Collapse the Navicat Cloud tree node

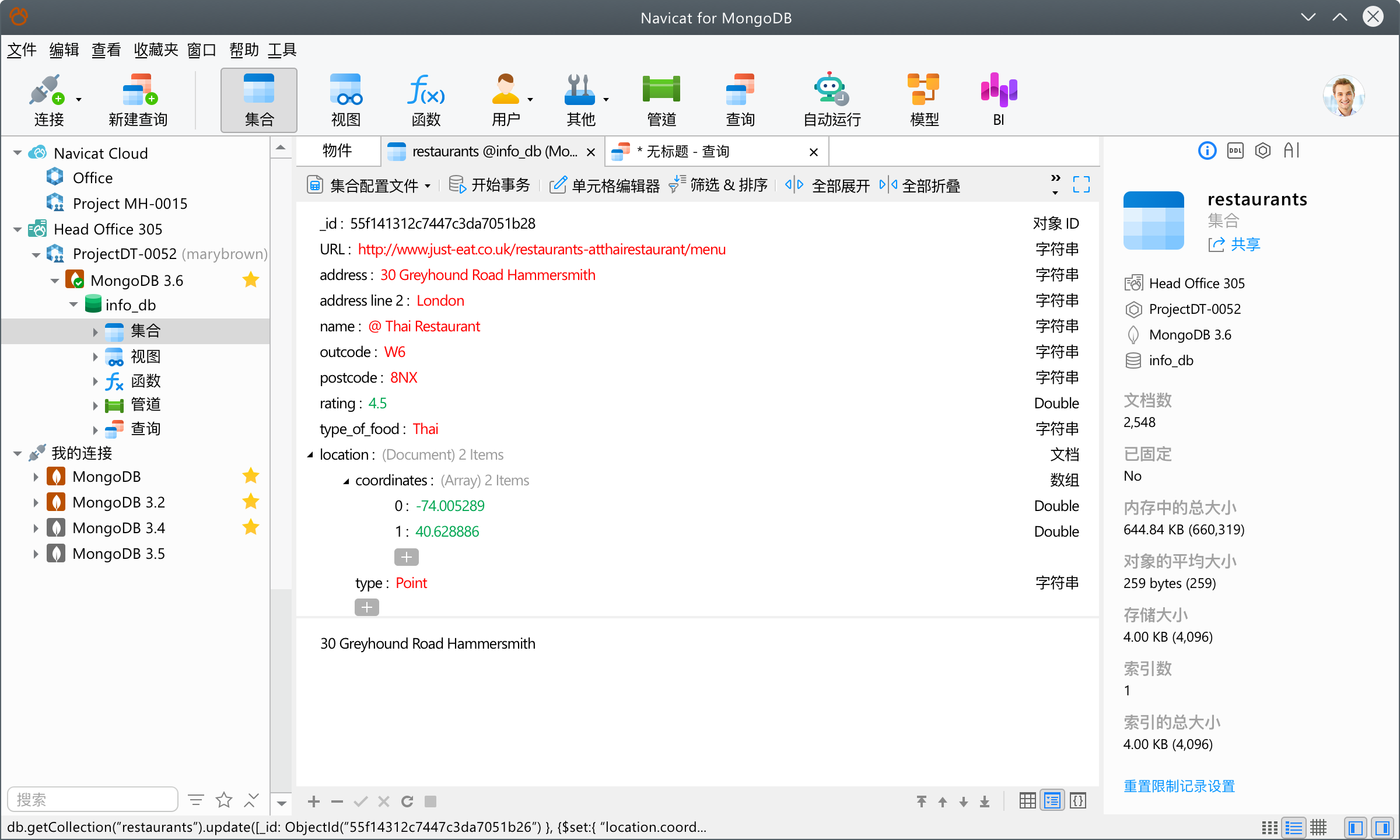(17, 153)
